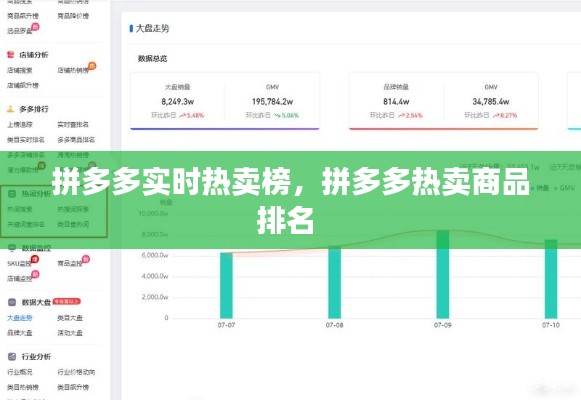This screenshot has height=400, width=581.
Task: Go to 上榜追踪 page
Action: coord(20,124)
